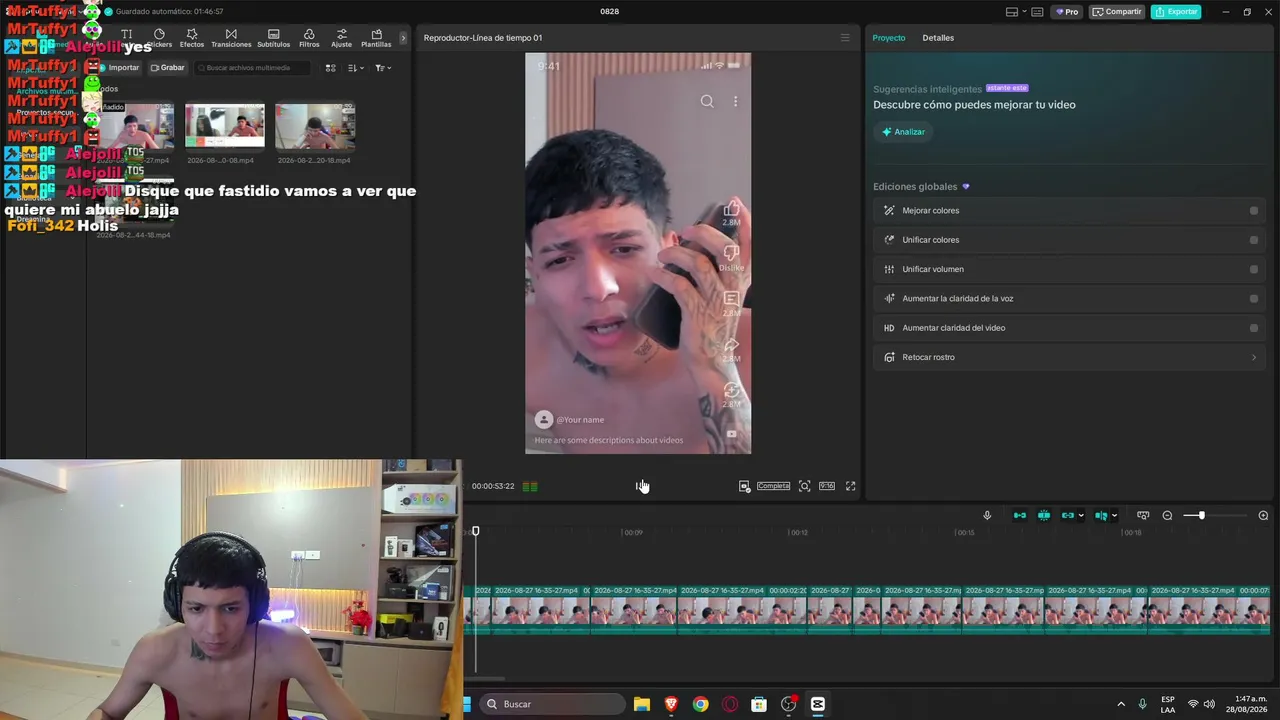Open the audio level meter in the player
Viewport: 1280px width, 720px height.
click(530, 486)
